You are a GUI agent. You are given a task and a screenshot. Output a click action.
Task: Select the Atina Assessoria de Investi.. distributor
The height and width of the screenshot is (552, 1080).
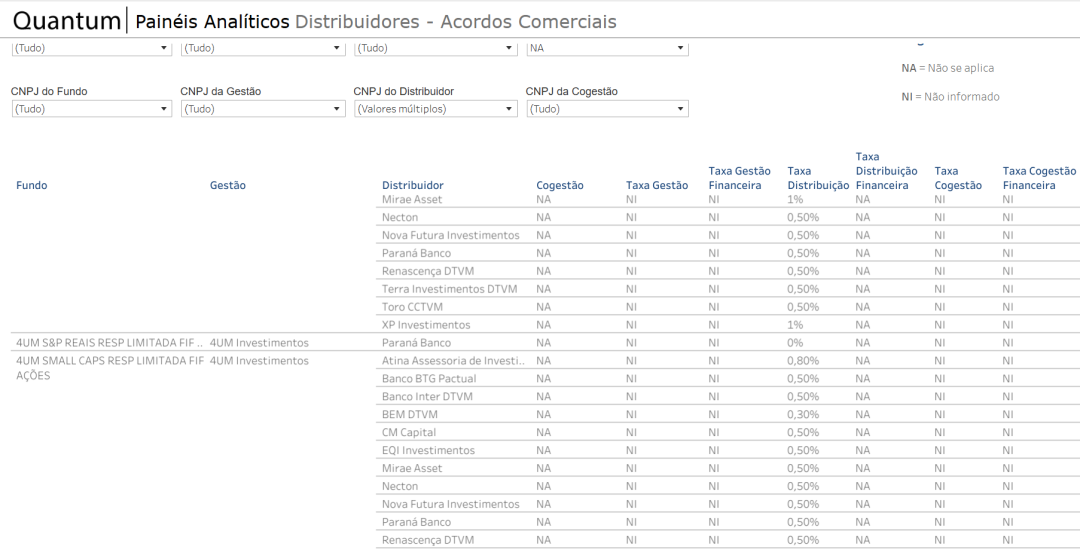(453, 360)
